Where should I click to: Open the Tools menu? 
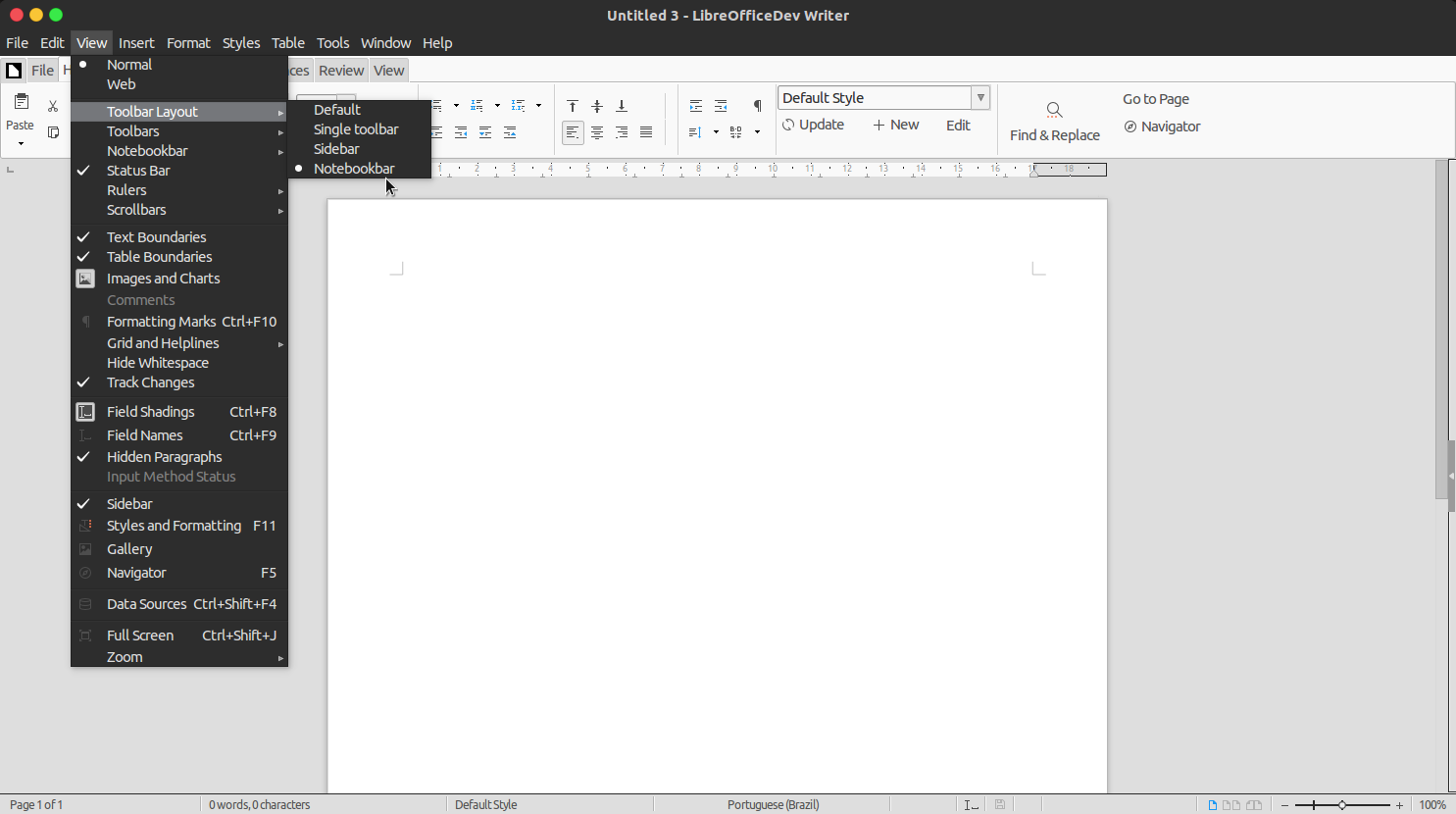point(332,42)
